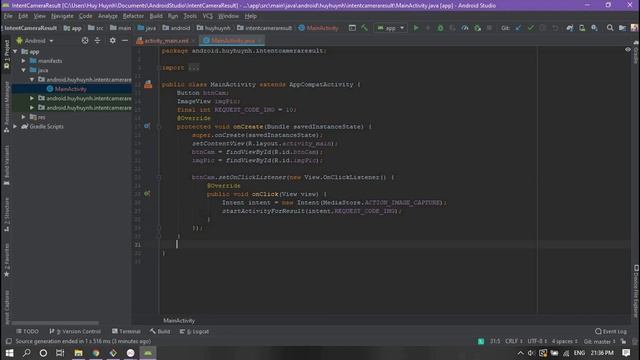640x360 pixels.
Task: Hide the Project panel with minus icon
Action: click(125, 40)
